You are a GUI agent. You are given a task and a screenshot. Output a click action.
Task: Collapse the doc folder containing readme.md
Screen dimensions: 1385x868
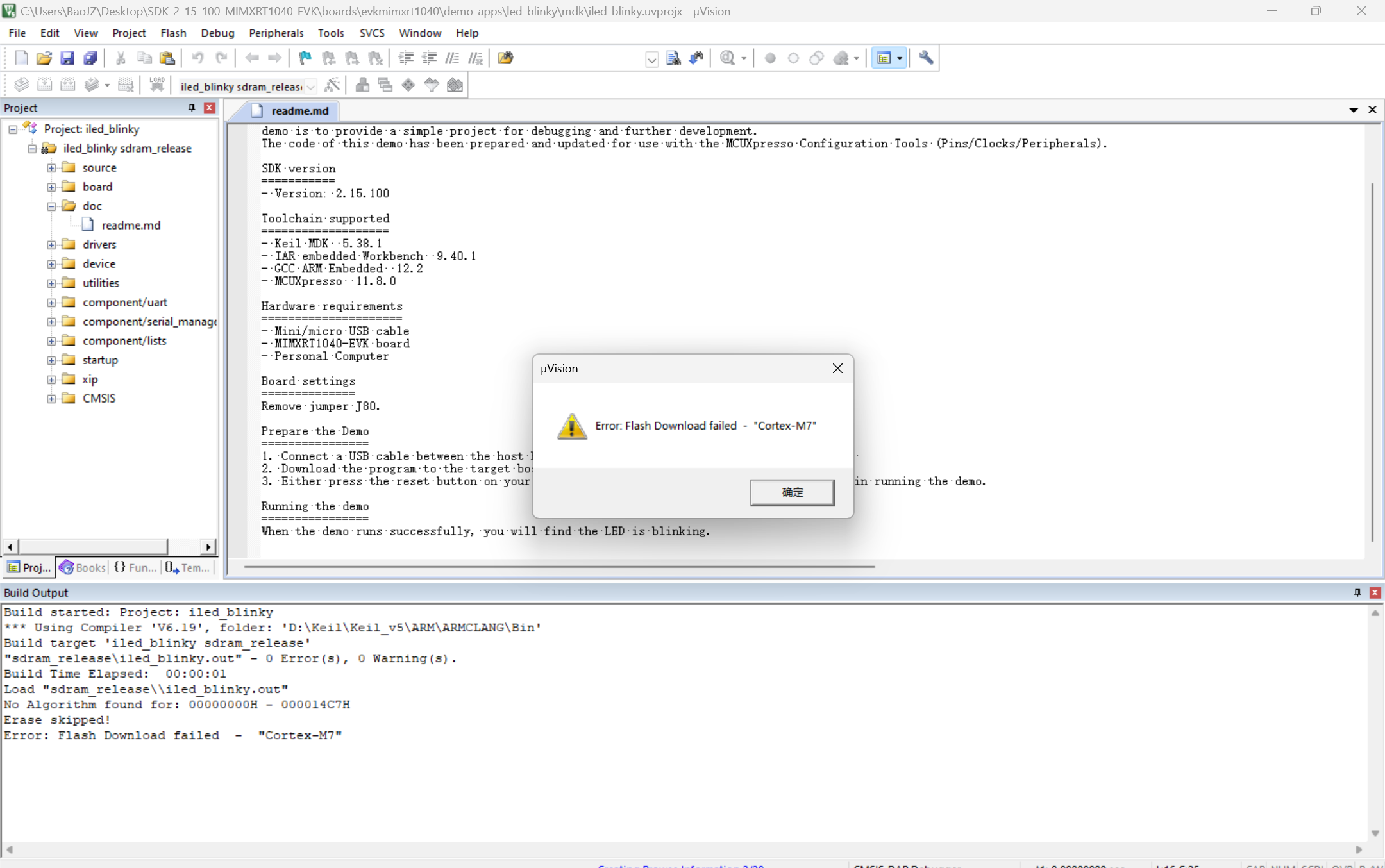51,206
